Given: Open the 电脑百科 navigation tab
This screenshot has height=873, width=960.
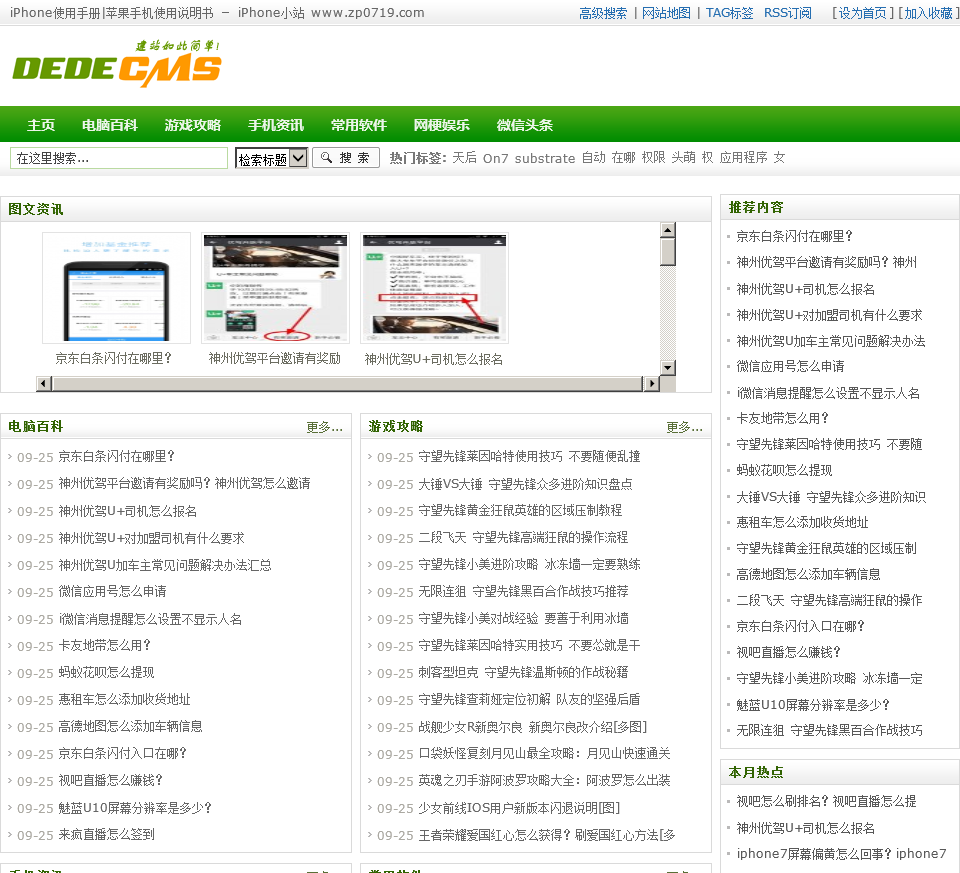Looking at the screenshot, I should coord(110,125).
